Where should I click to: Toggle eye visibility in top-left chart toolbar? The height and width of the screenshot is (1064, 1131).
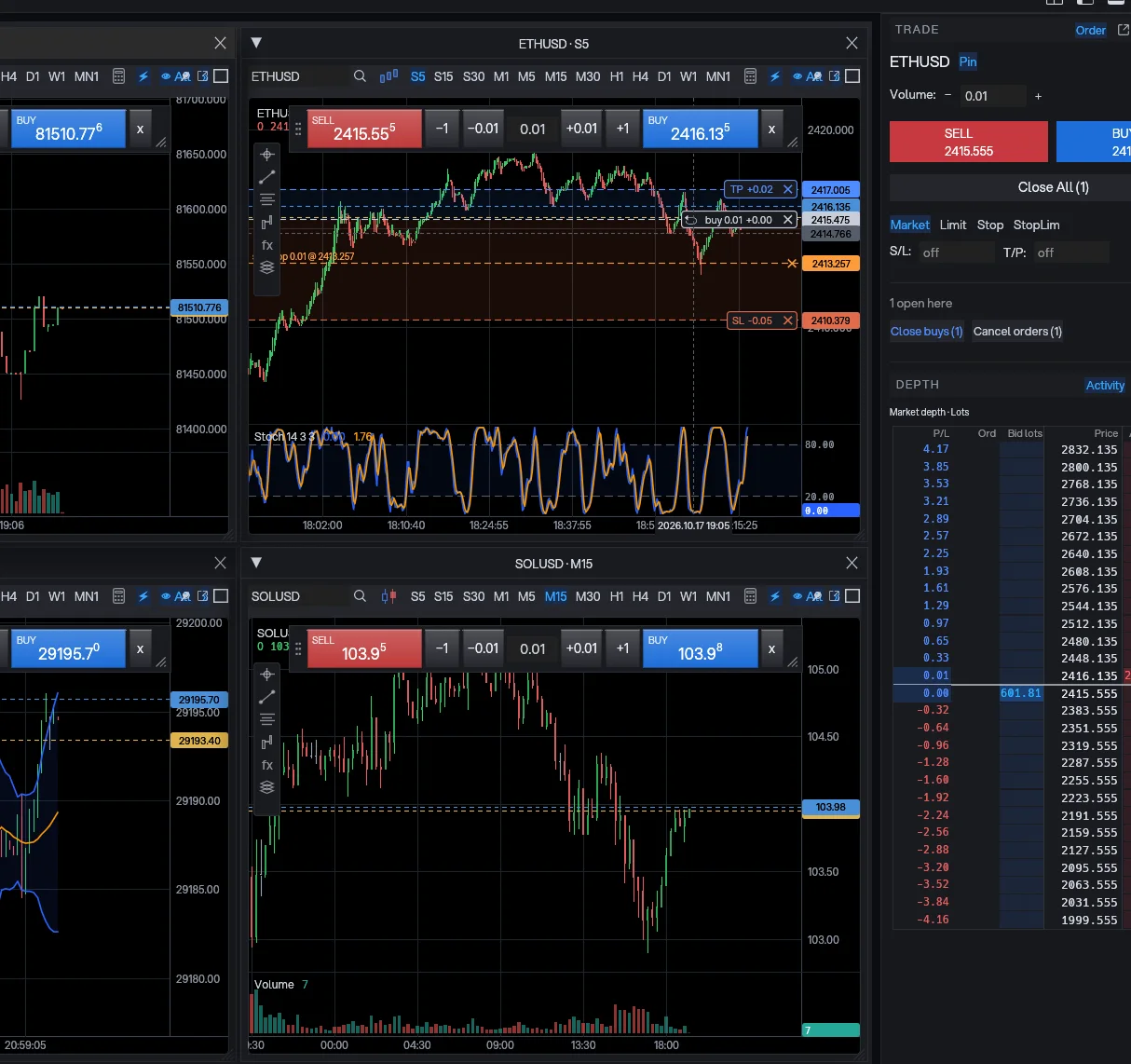[166, 76]
